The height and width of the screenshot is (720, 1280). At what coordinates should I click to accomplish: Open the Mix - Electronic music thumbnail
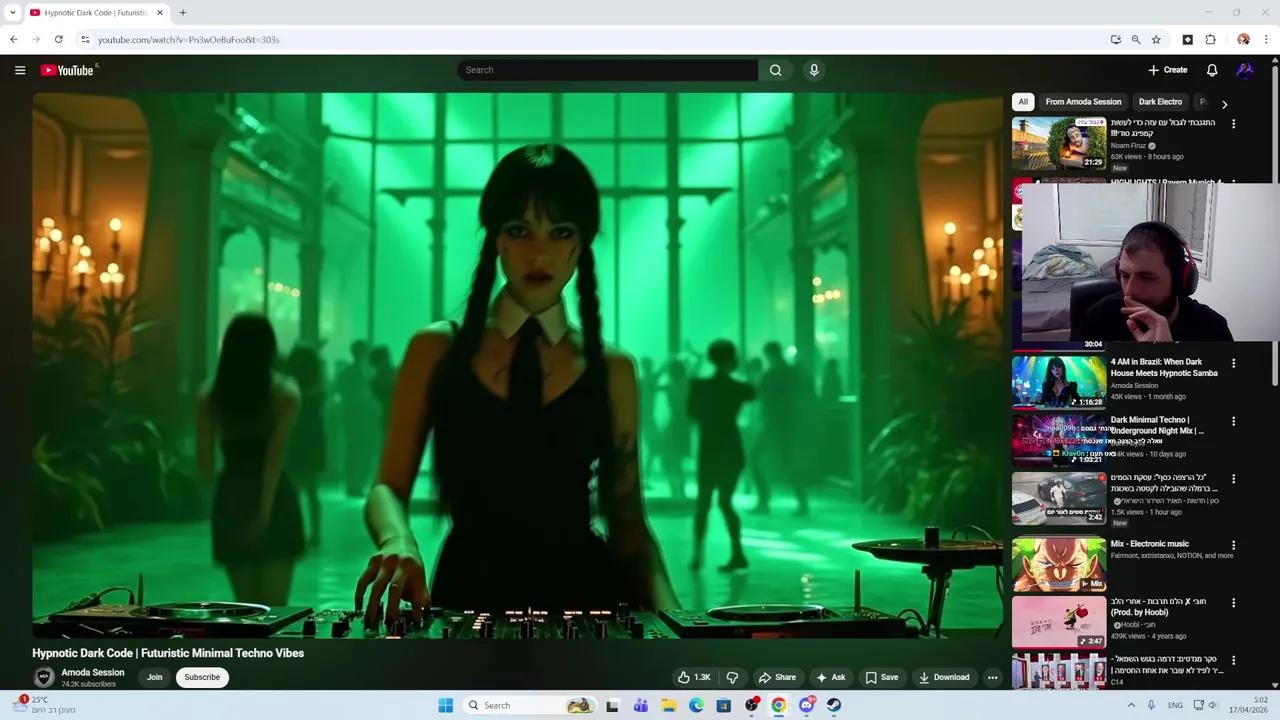coord(1059,565)
